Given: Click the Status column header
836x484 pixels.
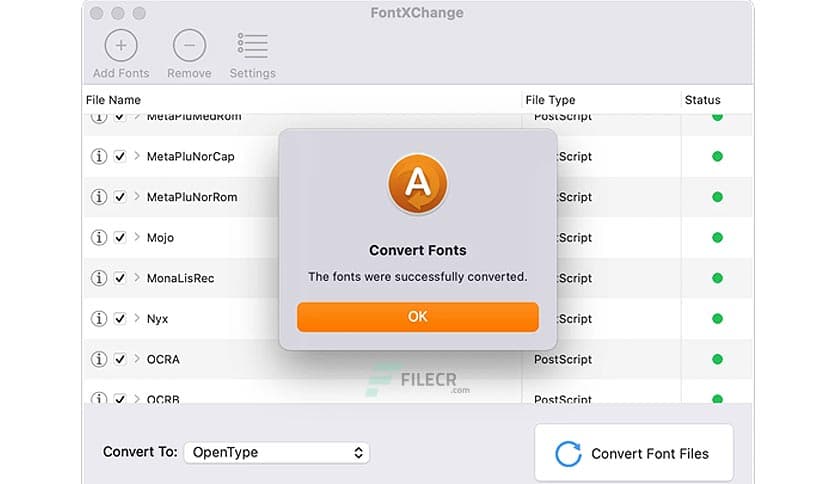Looking at the screenshot, I should pyautogui.click(x=702, y=100).
